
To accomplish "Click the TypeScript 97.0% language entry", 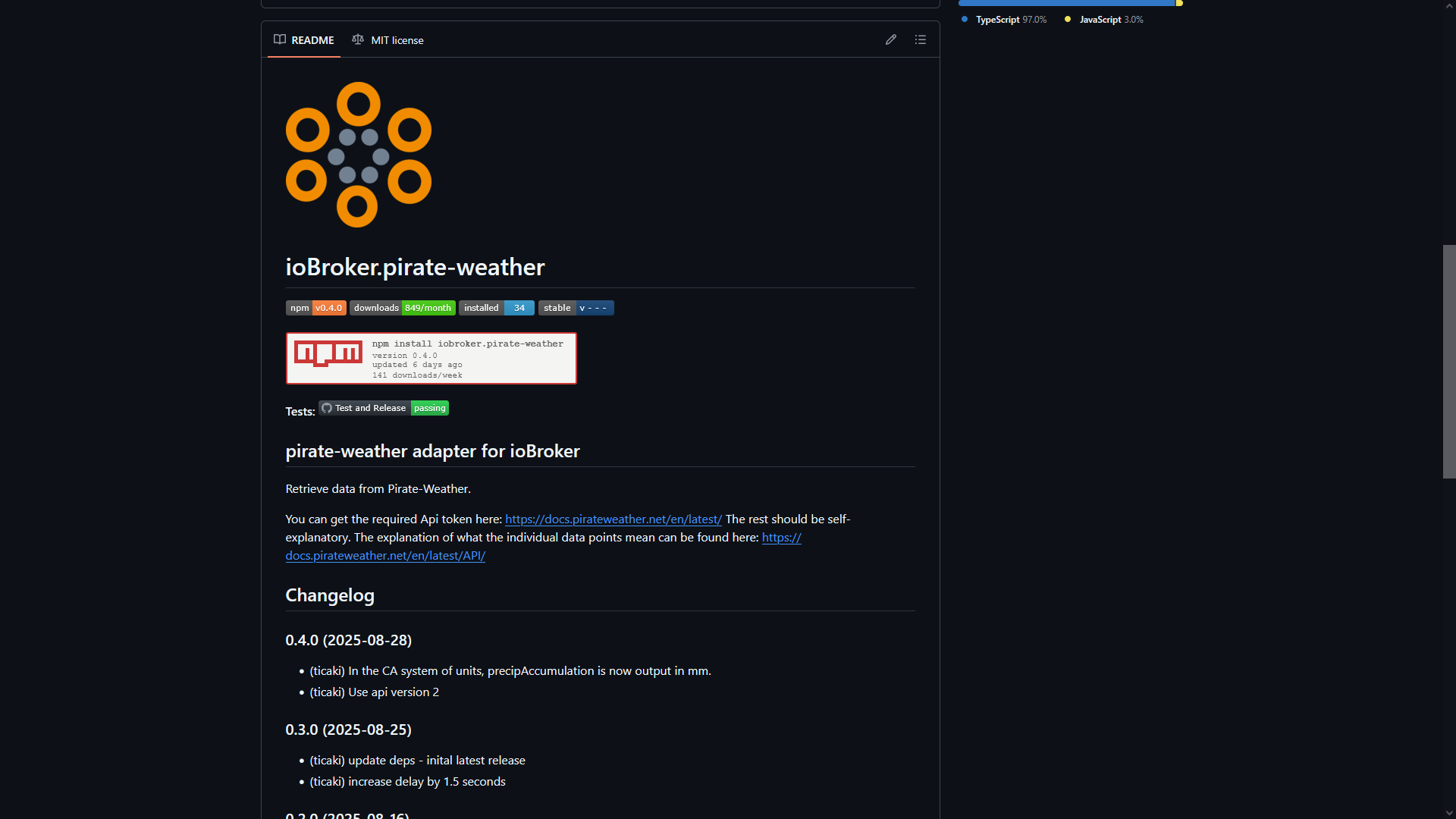I will pyautogui.click(x=1004, y=20).
